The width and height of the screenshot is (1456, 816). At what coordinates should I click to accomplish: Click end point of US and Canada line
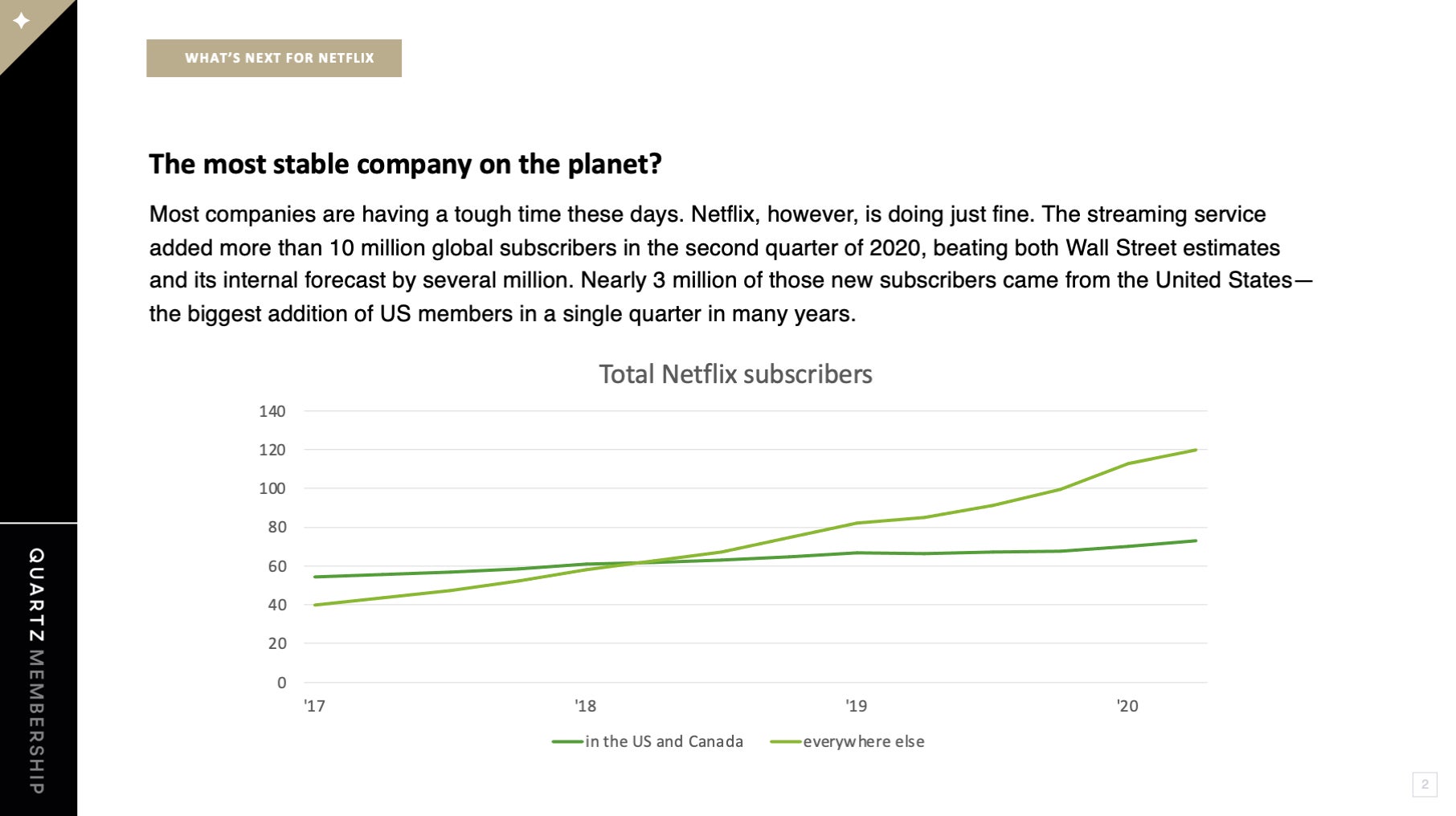[x=1196, y=541]
